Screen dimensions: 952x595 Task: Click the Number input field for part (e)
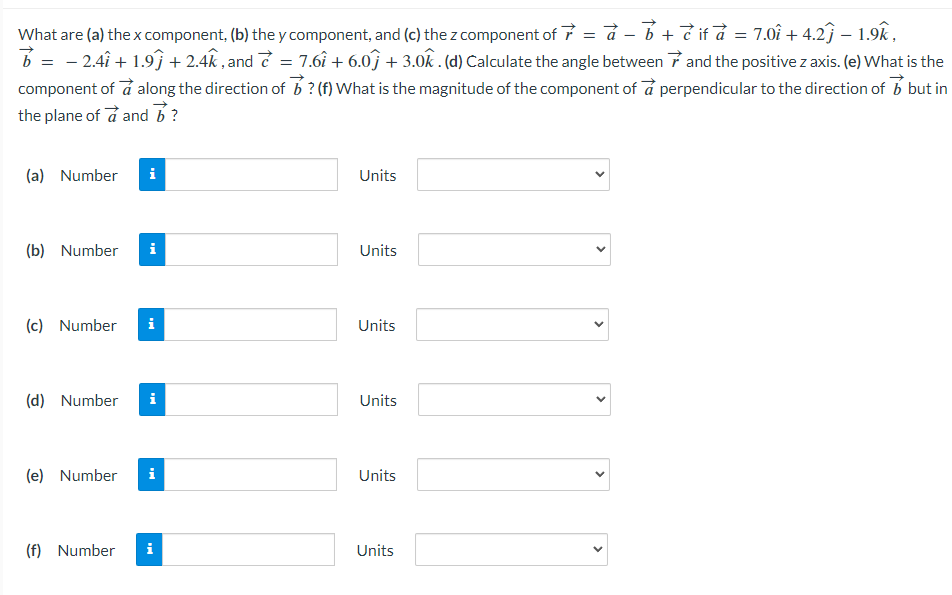pos(250,474)
